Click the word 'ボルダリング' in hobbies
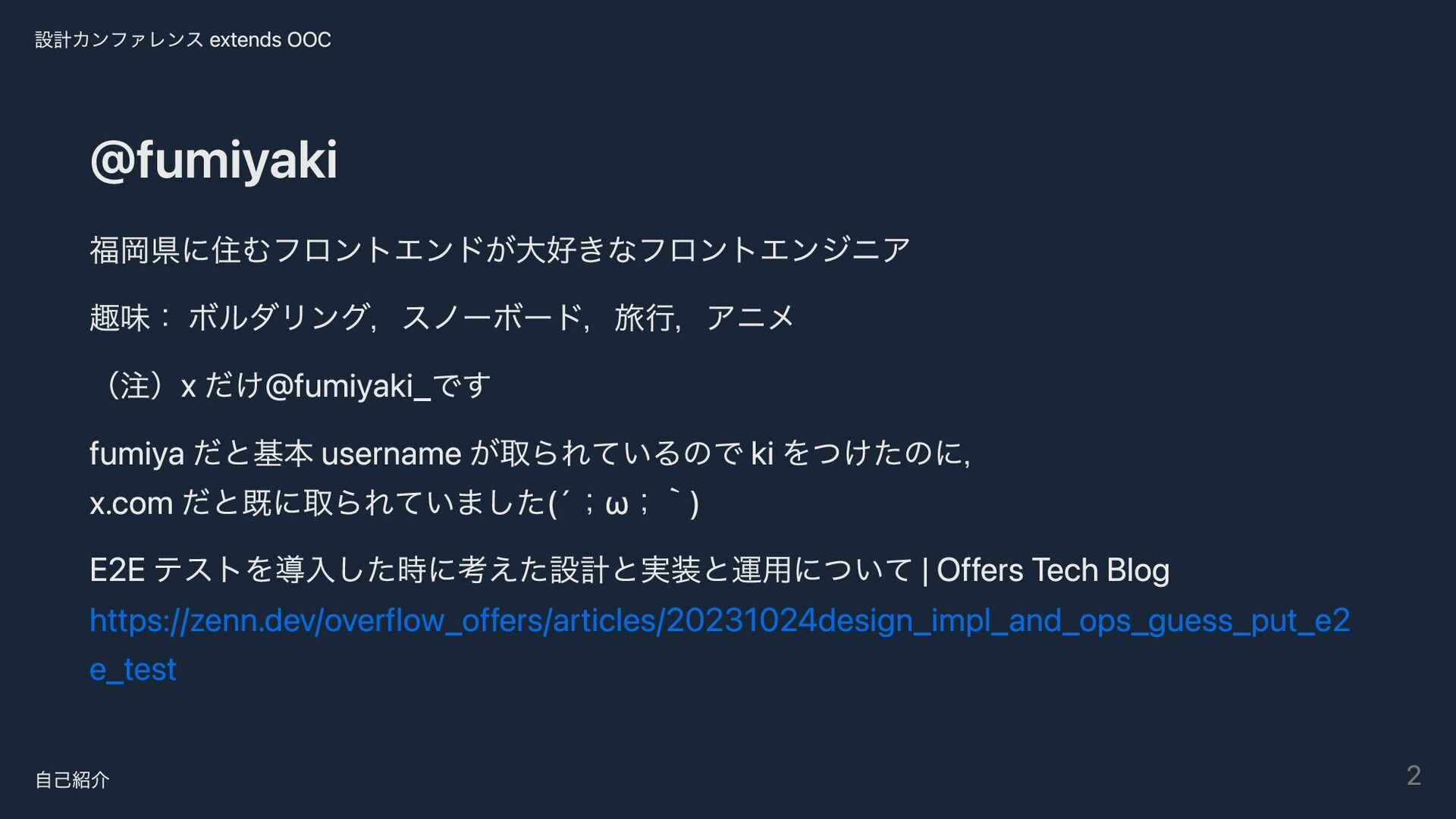Viewport: 1456px width, 819px height. 278,317
